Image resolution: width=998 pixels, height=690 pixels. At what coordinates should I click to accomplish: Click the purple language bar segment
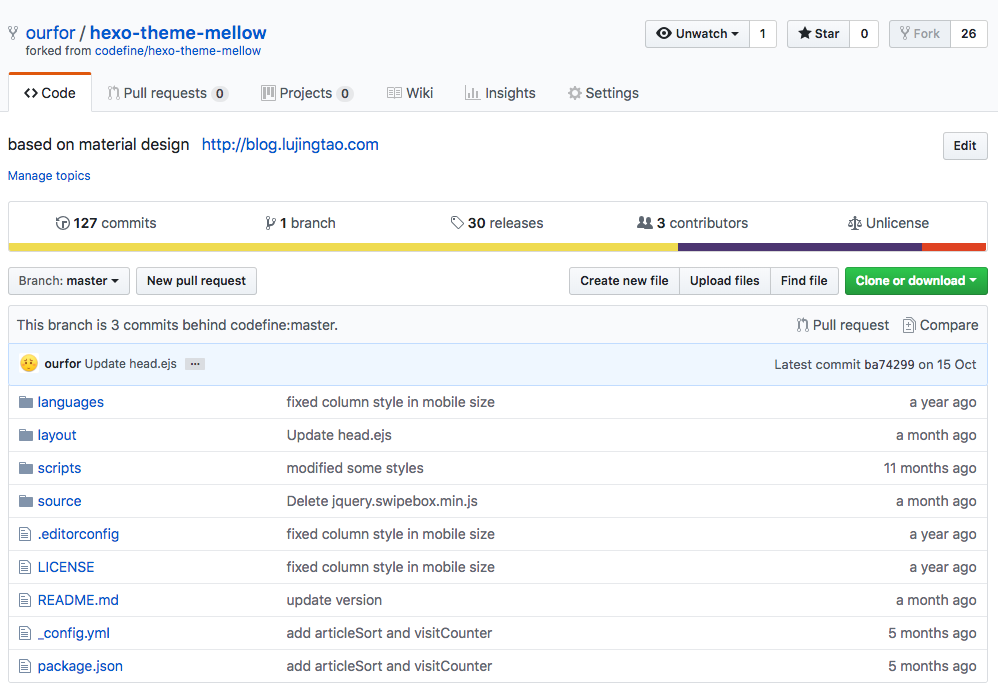800,247
